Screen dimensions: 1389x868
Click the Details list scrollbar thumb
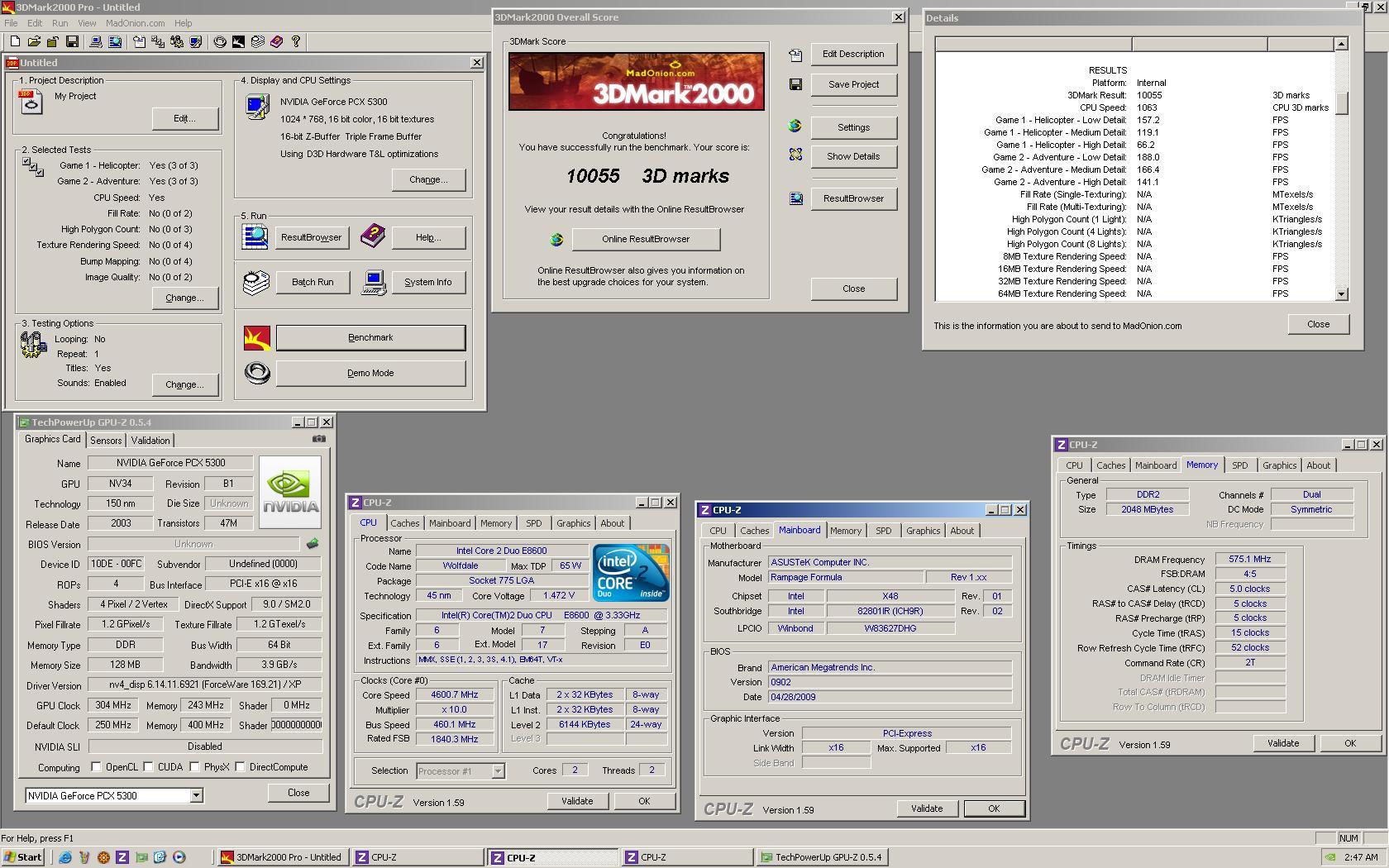(1341, 102)
